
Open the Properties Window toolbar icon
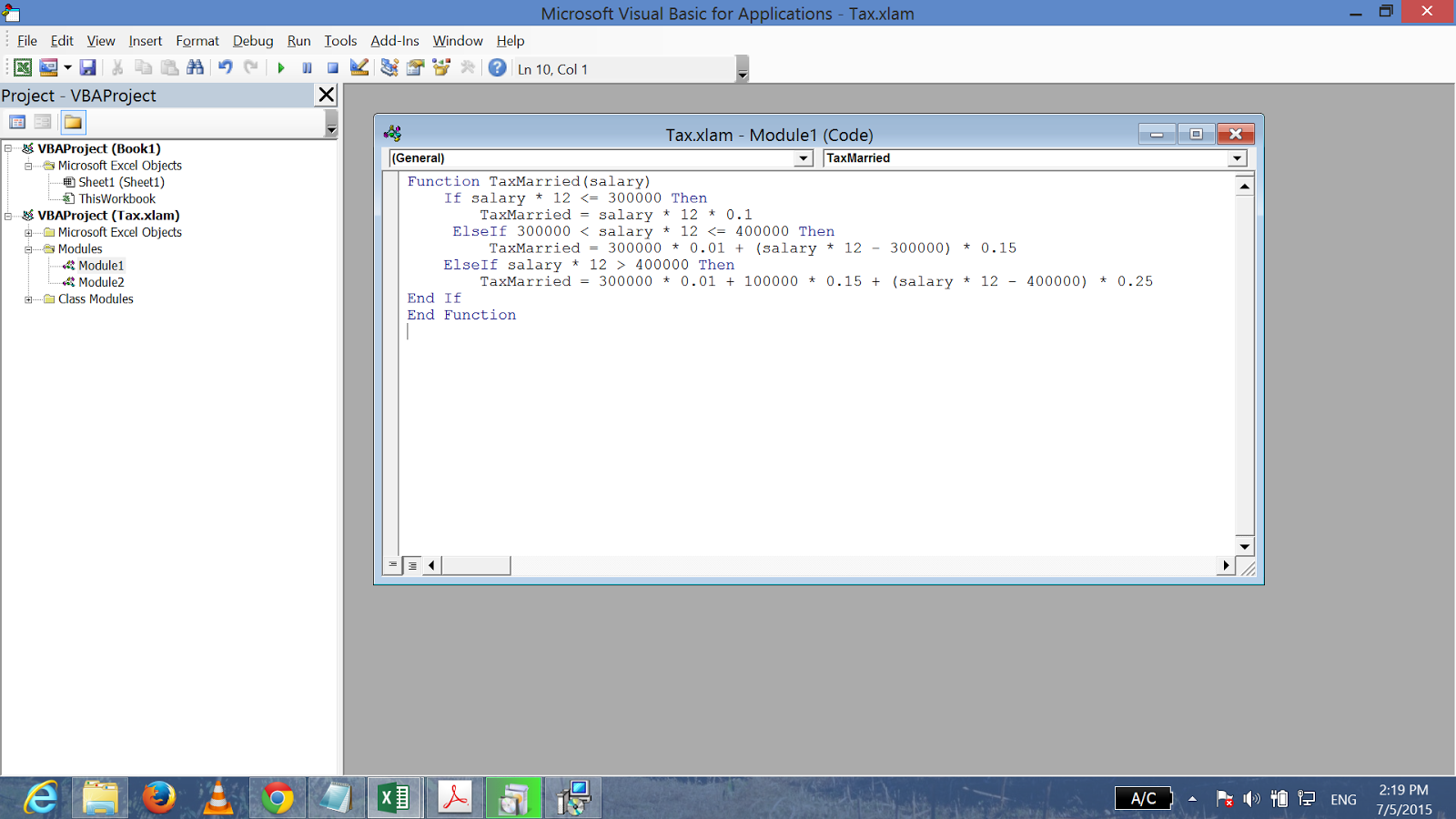pyautogui.click(x=416, y=68)
